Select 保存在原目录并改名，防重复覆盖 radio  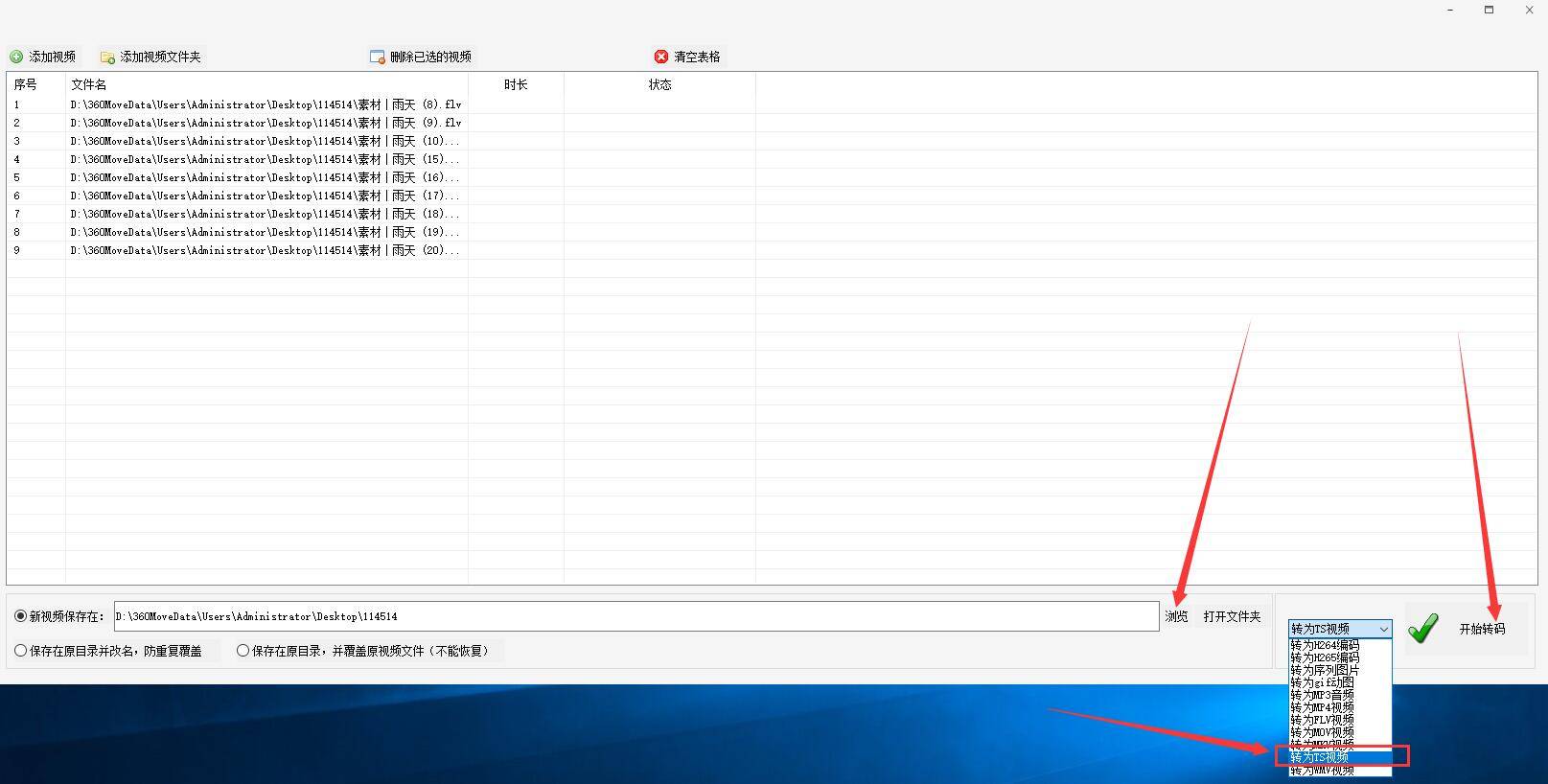20,651
